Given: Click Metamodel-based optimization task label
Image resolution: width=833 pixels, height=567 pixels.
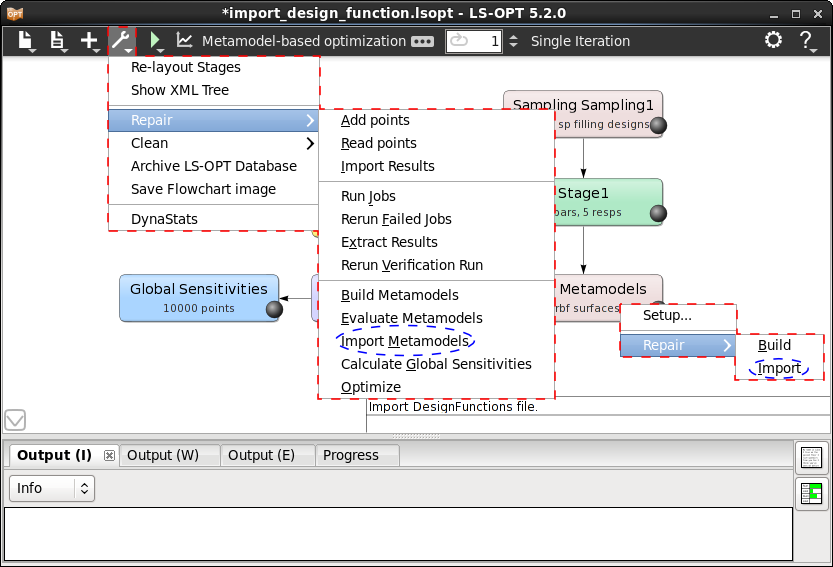Looking at the screenshot, I should tap(304, 41).
